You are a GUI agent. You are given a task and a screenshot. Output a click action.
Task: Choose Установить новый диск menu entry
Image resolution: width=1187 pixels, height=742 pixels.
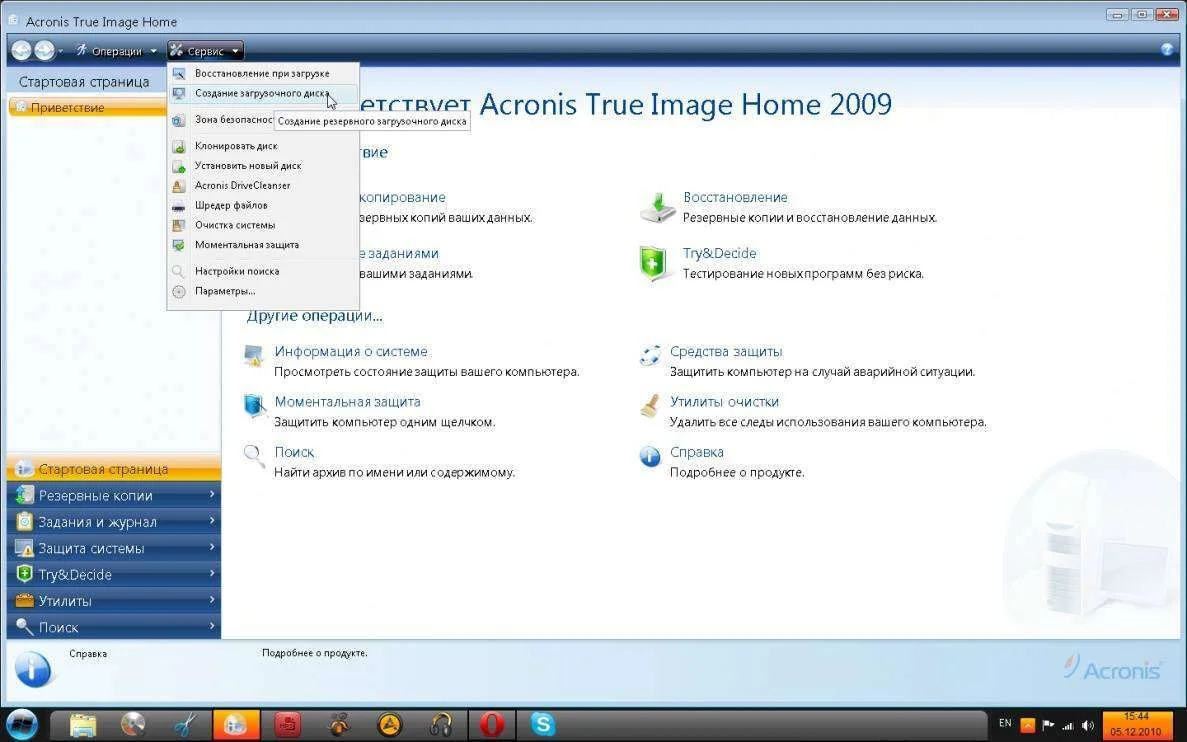tap(263, 166)
